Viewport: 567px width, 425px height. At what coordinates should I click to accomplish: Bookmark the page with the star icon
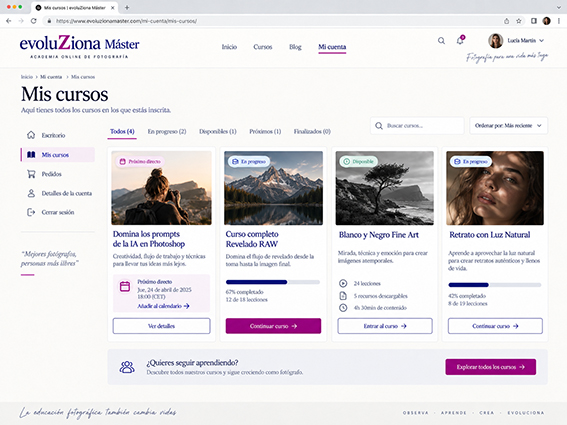[x=519, y=21]
